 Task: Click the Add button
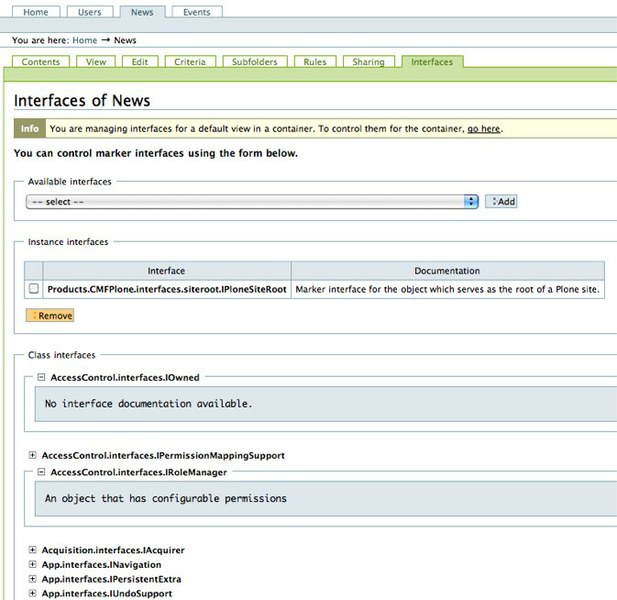click(501, 201)
